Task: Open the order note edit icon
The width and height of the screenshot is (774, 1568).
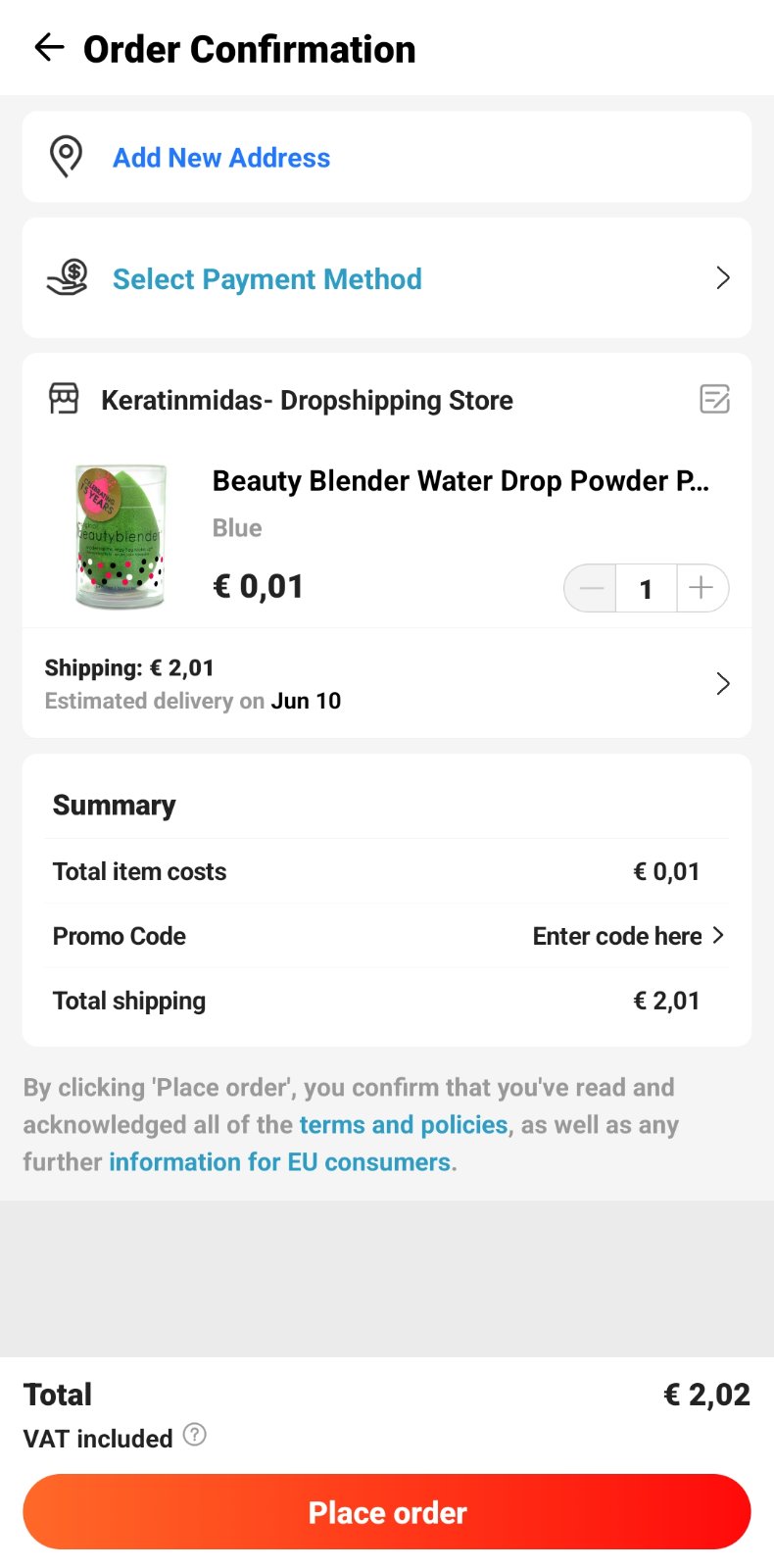Action: (714, 399)
